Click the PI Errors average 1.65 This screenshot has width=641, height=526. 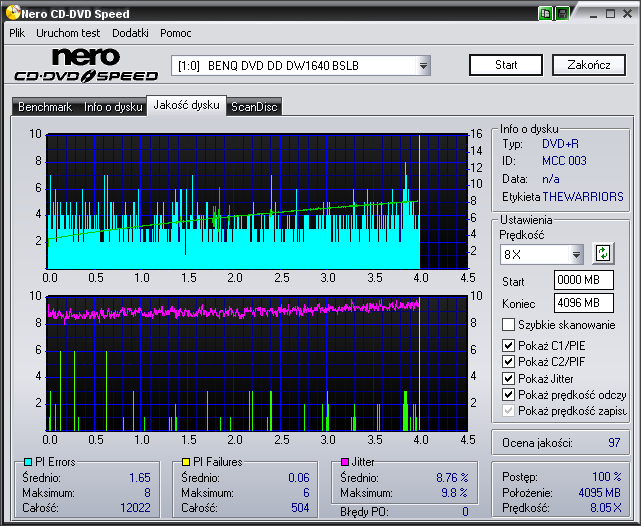[140, 477]
